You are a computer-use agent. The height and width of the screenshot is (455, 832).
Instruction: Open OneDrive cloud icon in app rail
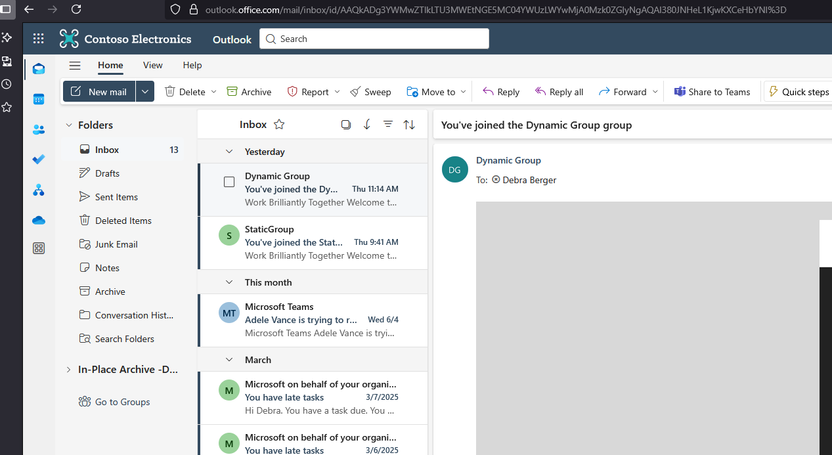pyautogui.click(x=39, y=220)
